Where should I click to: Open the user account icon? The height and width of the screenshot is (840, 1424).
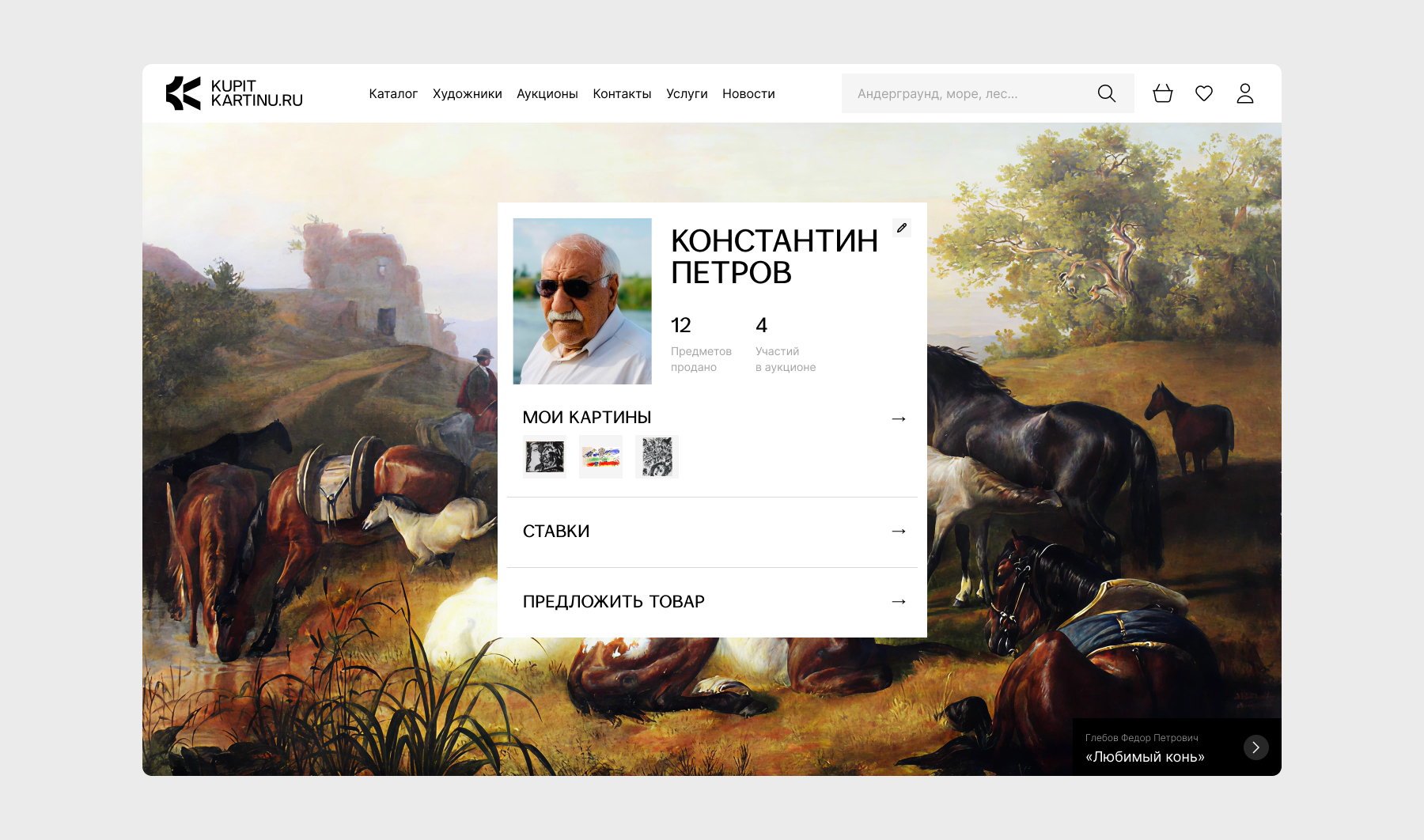tap(1245, 93)
